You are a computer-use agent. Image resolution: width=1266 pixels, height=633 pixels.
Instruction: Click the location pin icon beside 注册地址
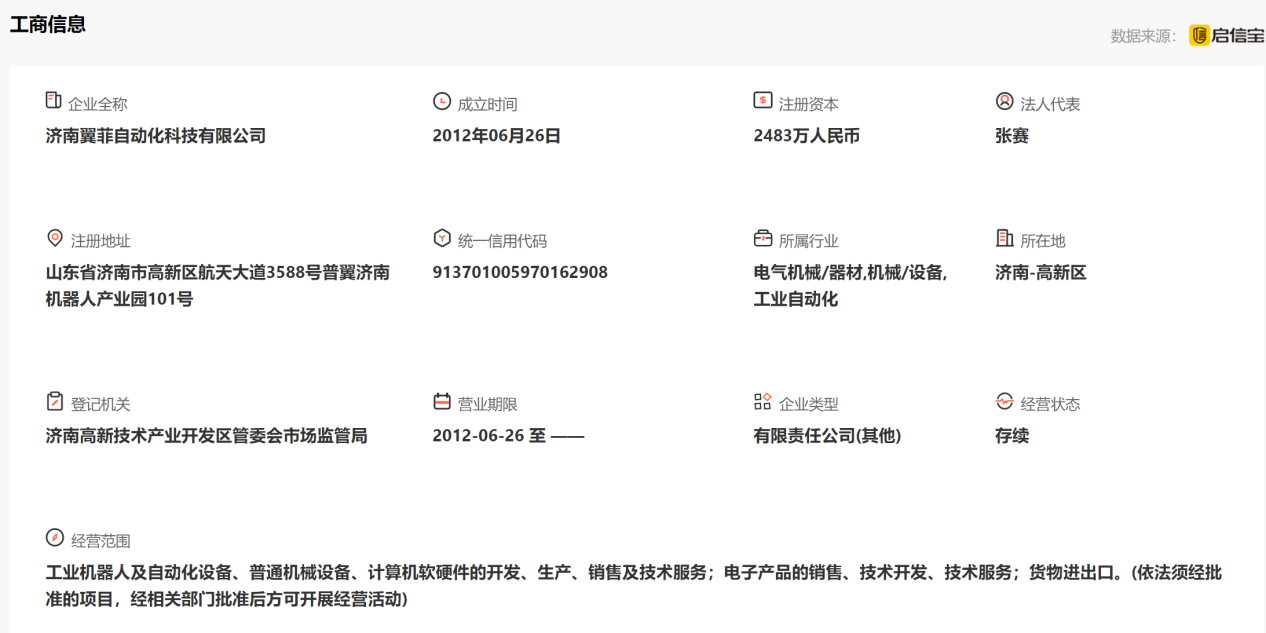55,238
